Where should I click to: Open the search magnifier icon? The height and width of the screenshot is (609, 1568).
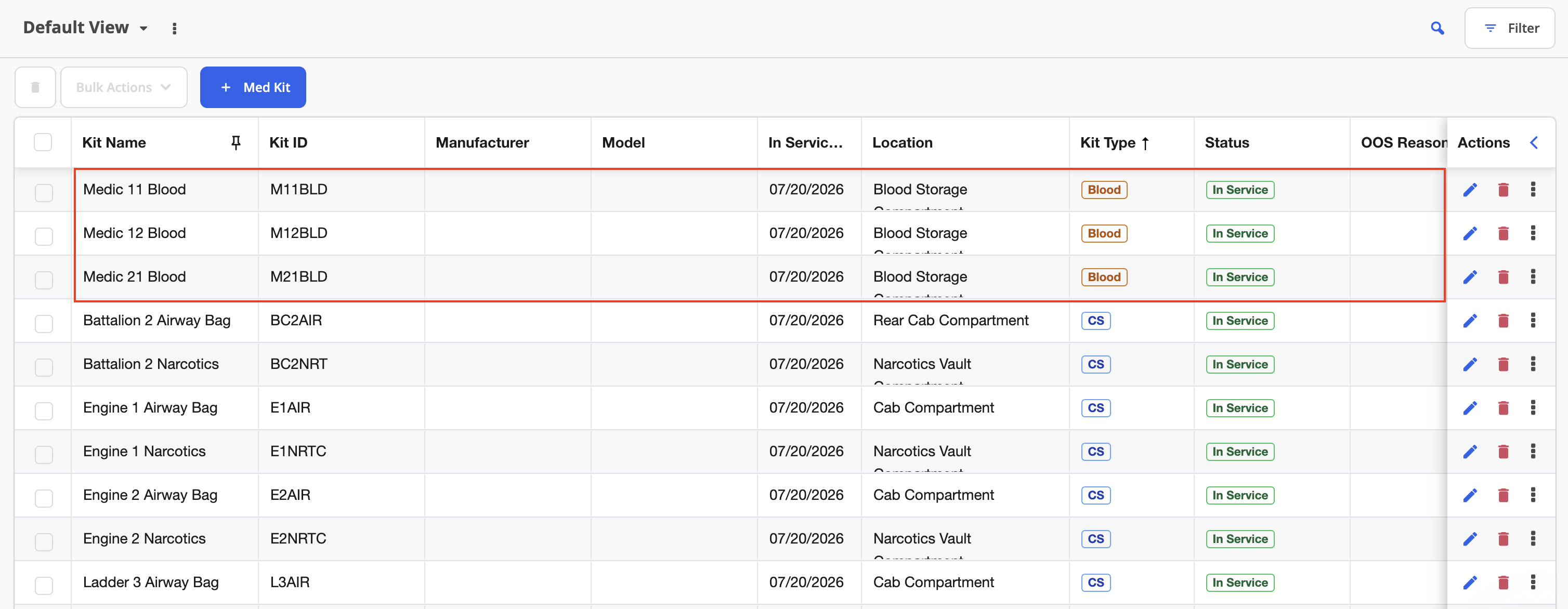(x=1437, y=28)
